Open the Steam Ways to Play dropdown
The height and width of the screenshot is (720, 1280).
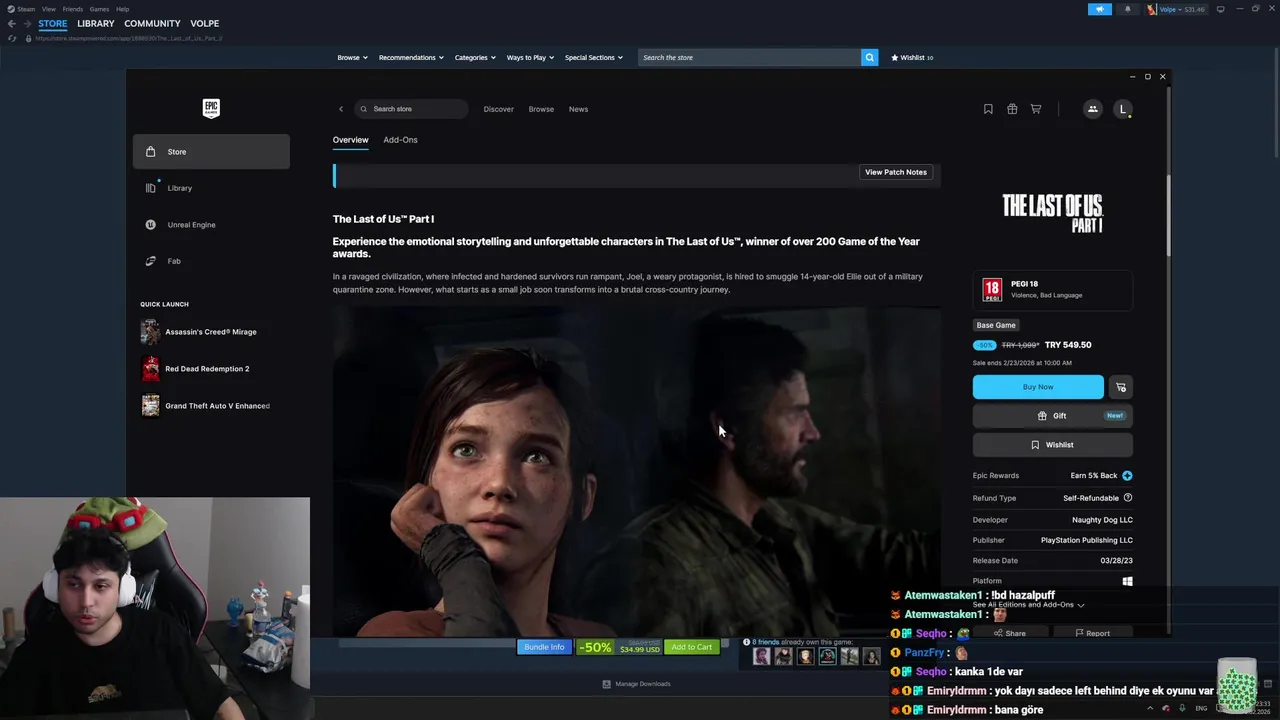pyautogui.click(x=530, y=58)
